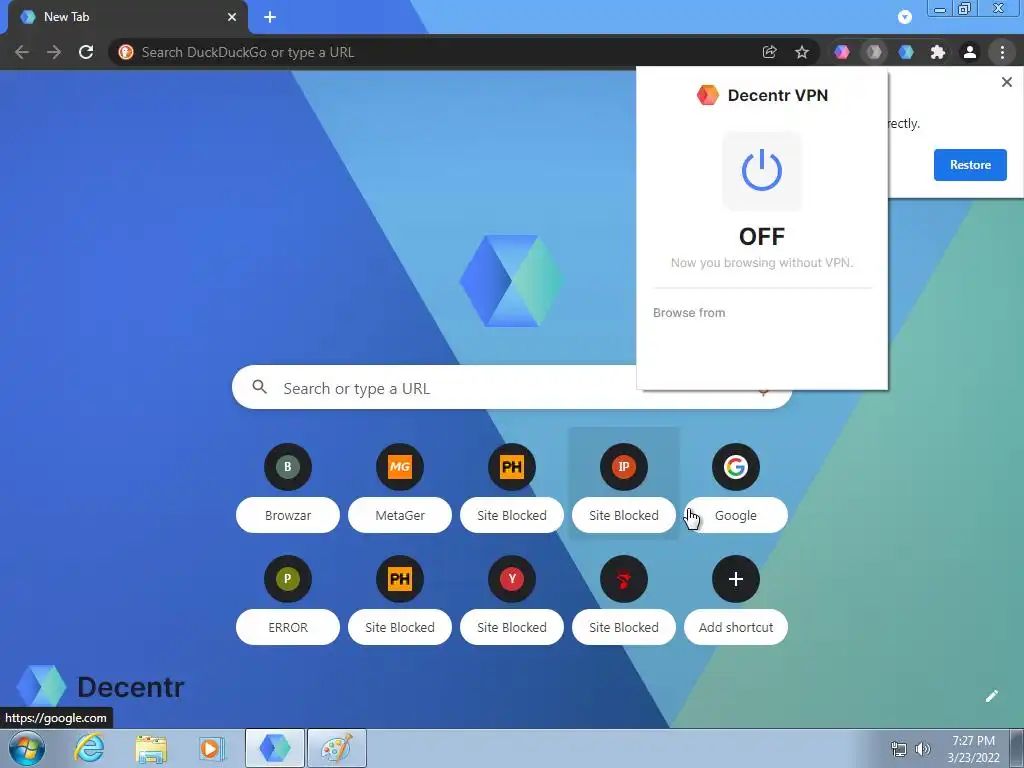1024x768 pixels.
Task: Click the highlighted gray Decentr VPN extension icon
Action: pyautogui.click(x=874, y=52)
